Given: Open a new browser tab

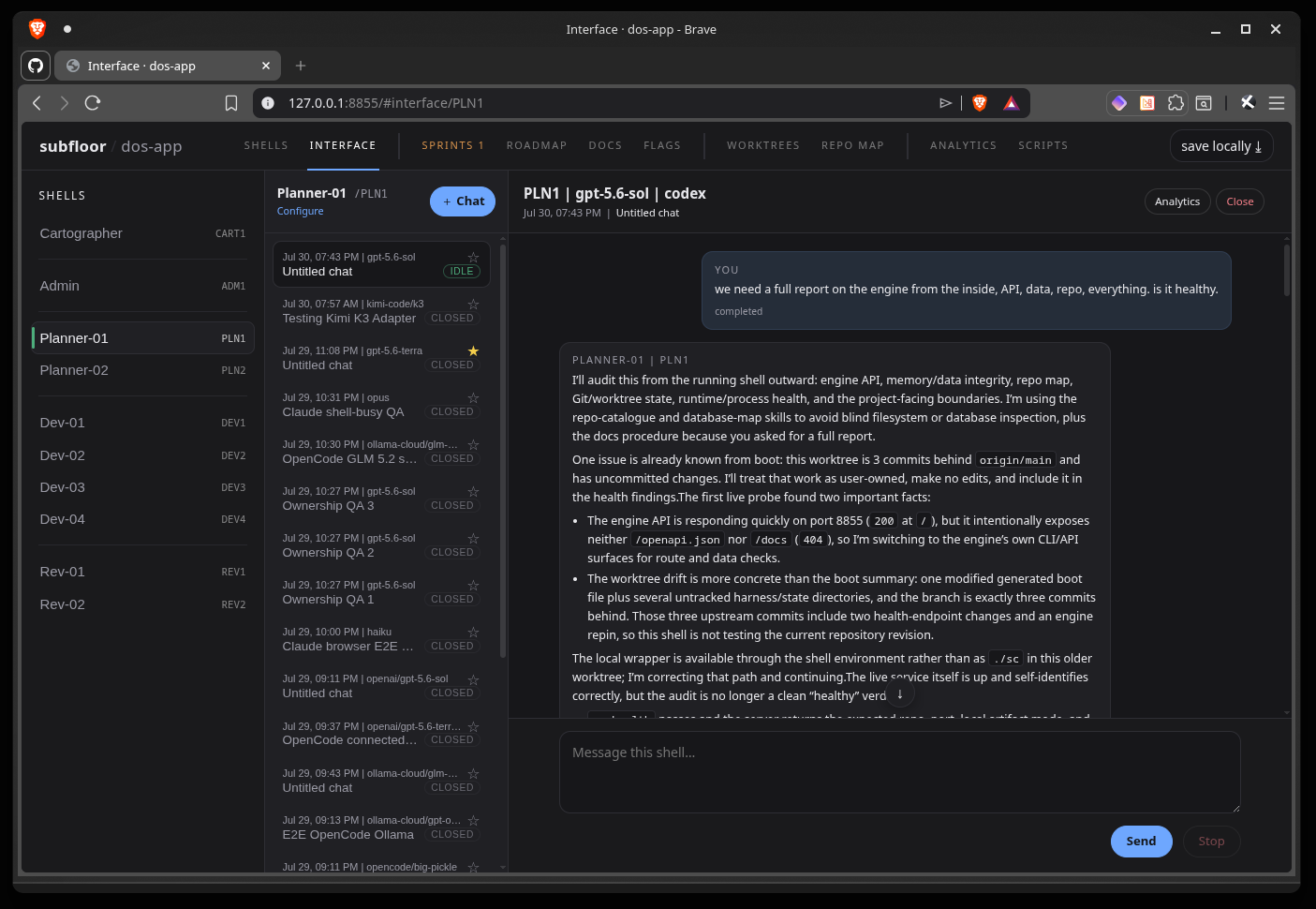Looking at the screenshot, I should click(301, 66).
